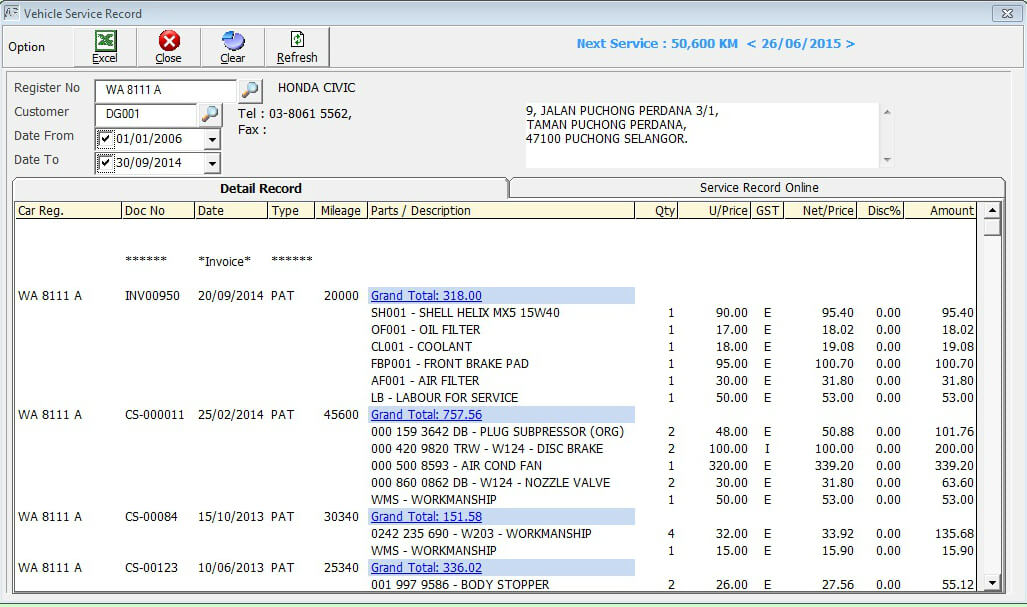Switch to the Service Record Online tab
Viewport: 1027px width, 607px height.
coord(758,188)
